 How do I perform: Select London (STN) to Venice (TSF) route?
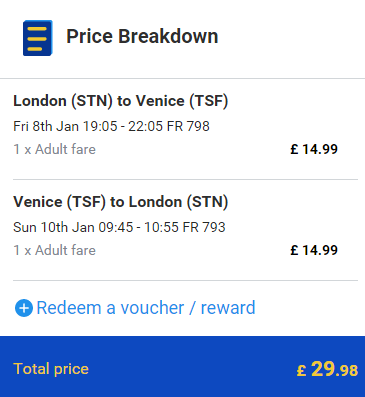[121, 101]
